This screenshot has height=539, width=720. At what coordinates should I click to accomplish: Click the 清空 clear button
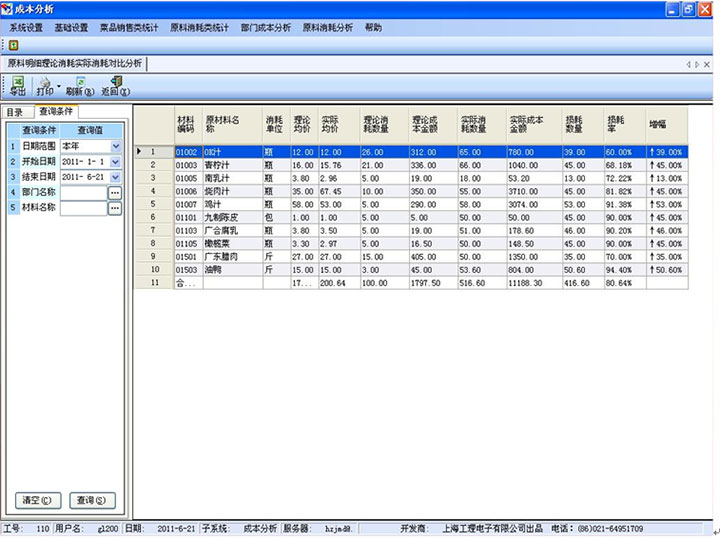coord(38,500)
